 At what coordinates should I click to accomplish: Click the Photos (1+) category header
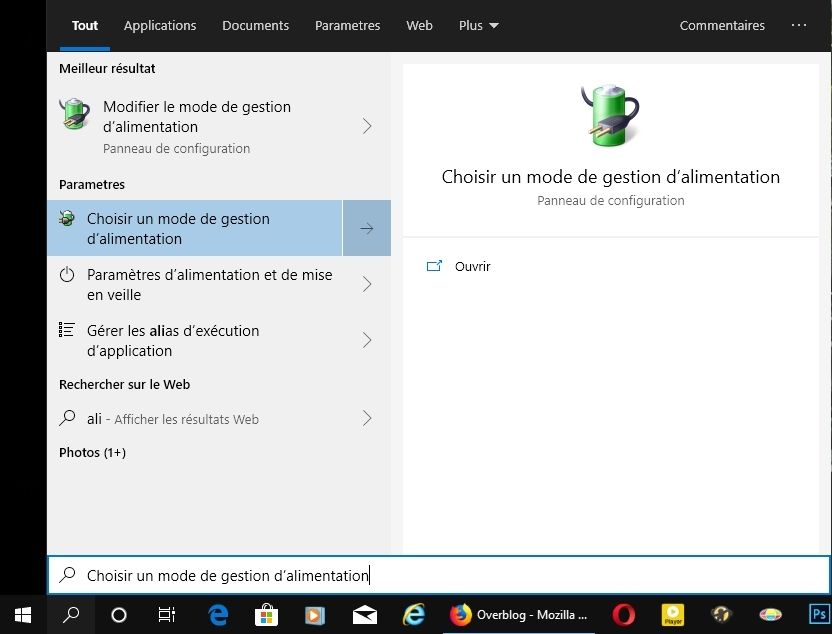click(92, 453)
